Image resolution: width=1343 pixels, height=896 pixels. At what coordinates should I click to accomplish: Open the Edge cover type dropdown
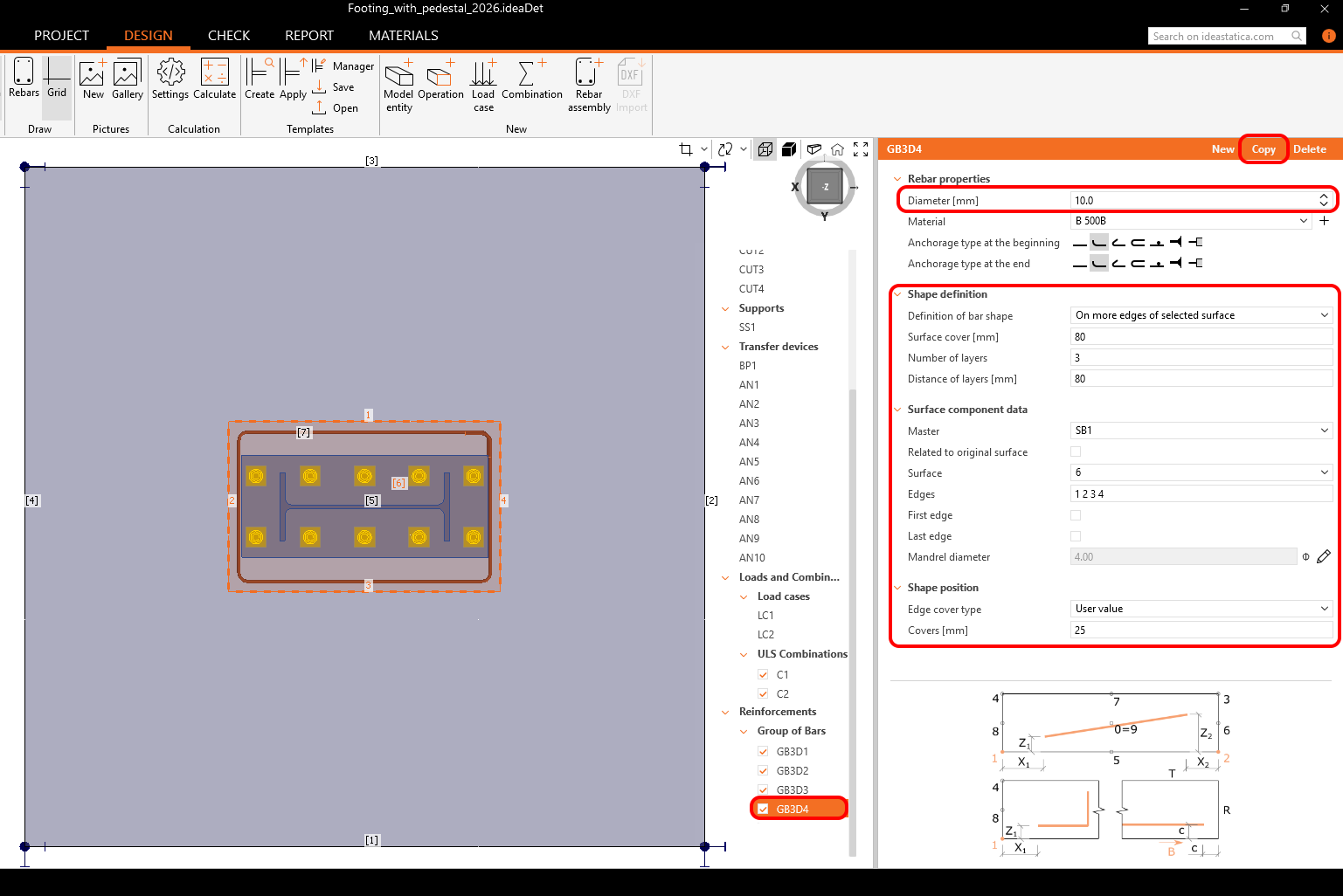(1201, 609)
